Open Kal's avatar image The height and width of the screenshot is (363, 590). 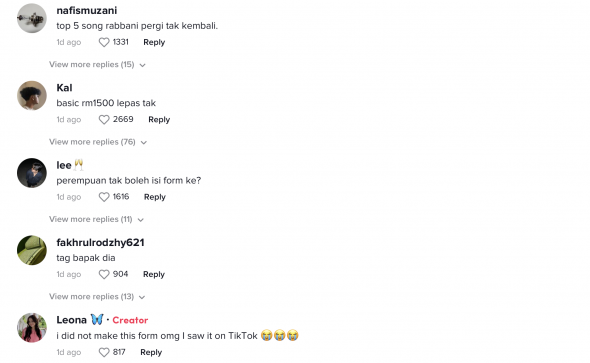pos(32,96)
